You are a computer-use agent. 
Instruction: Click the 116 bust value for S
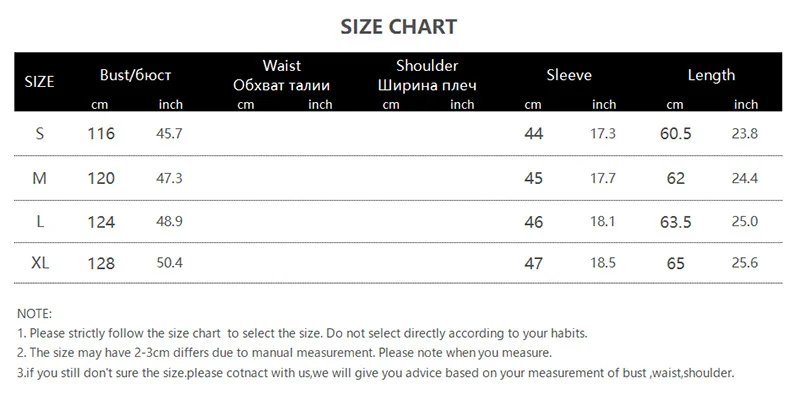[101, 134]
